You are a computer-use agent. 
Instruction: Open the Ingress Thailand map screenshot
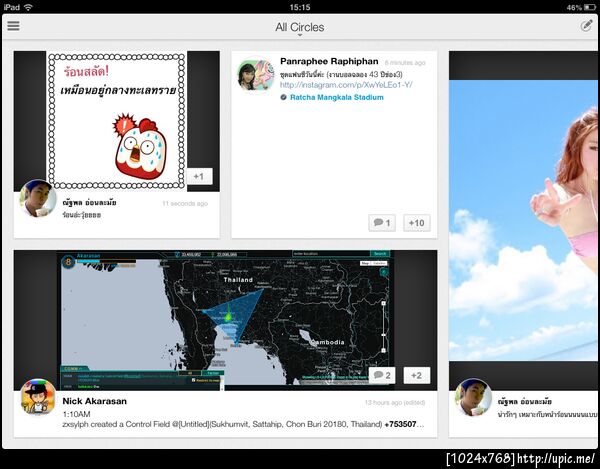click(225, 320)
